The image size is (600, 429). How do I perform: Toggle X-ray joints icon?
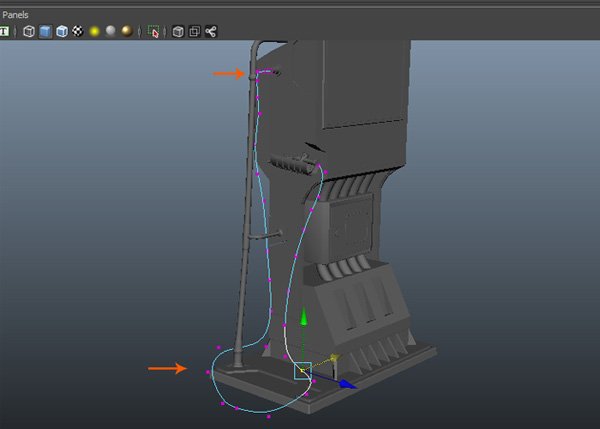[x=211, y=31]
